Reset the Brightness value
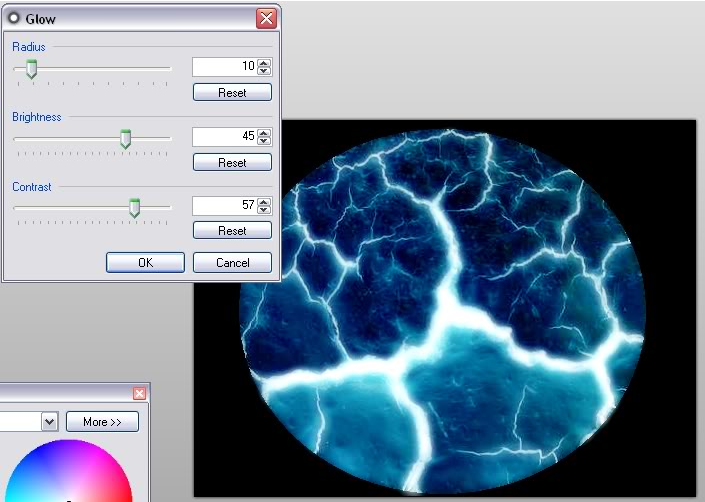This screenshot has height=502, width=705. click(232, 162)
